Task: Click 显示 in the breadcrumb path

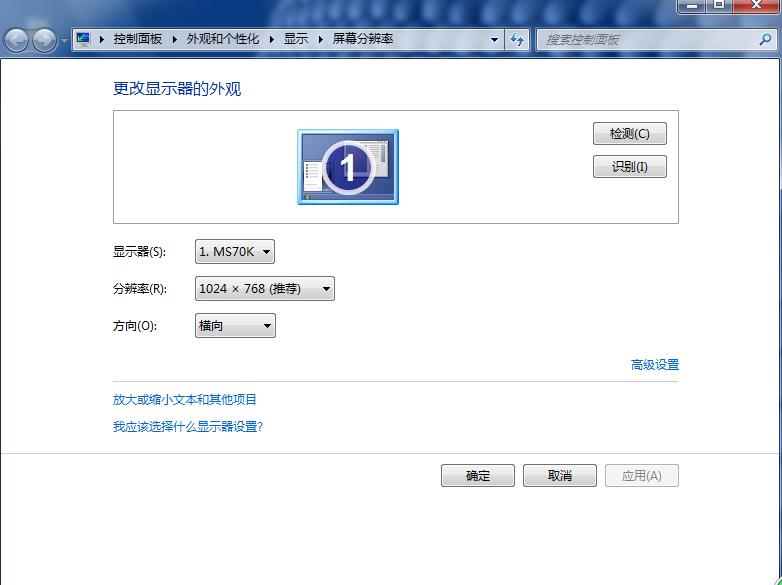Action: click(296, 39)
